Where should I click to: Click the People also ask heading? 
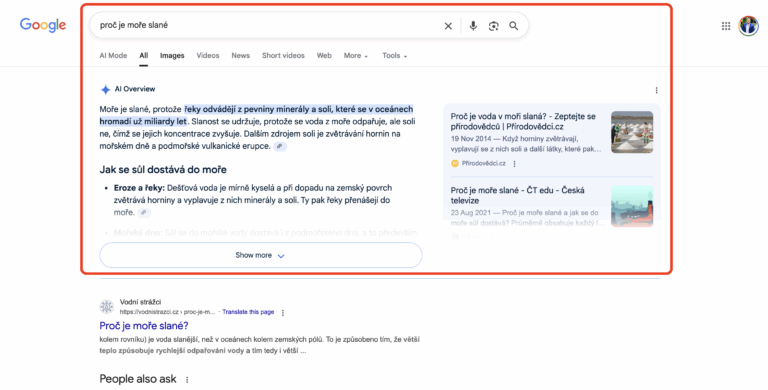(138, 379)
